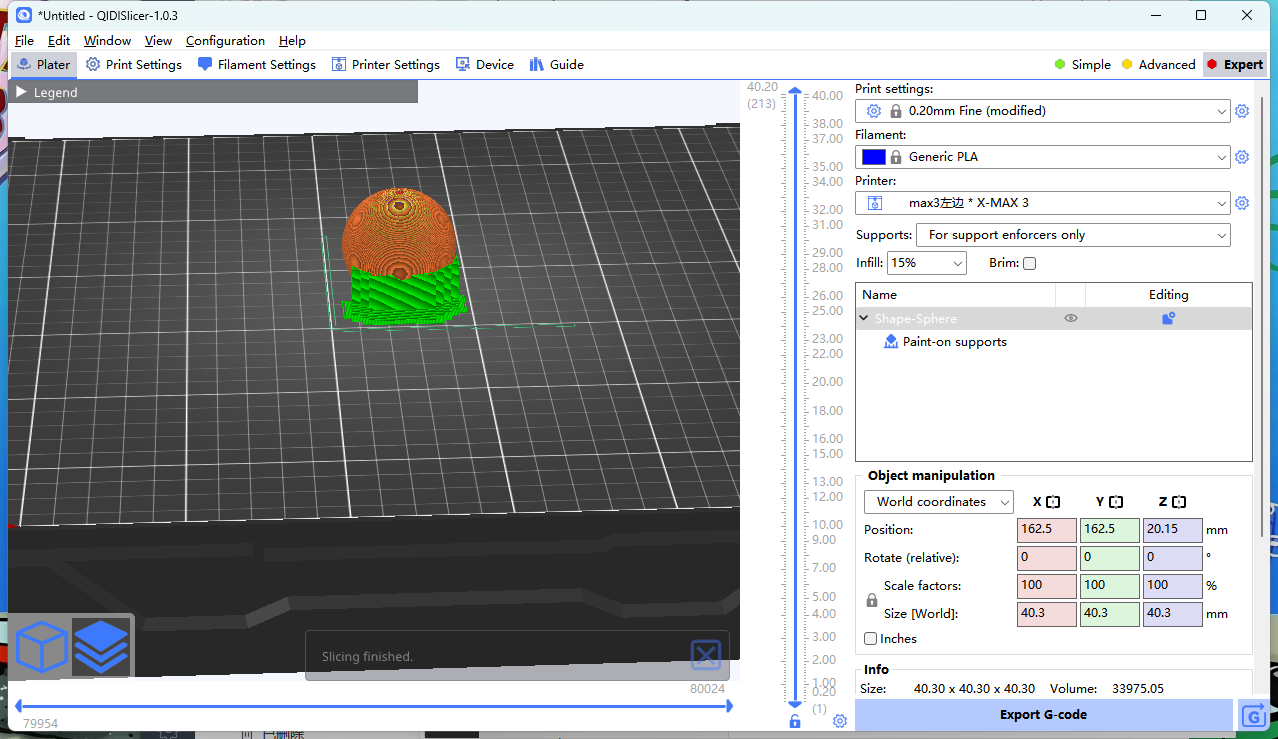Open the Infill 15% dropdown

pos(926,263)
